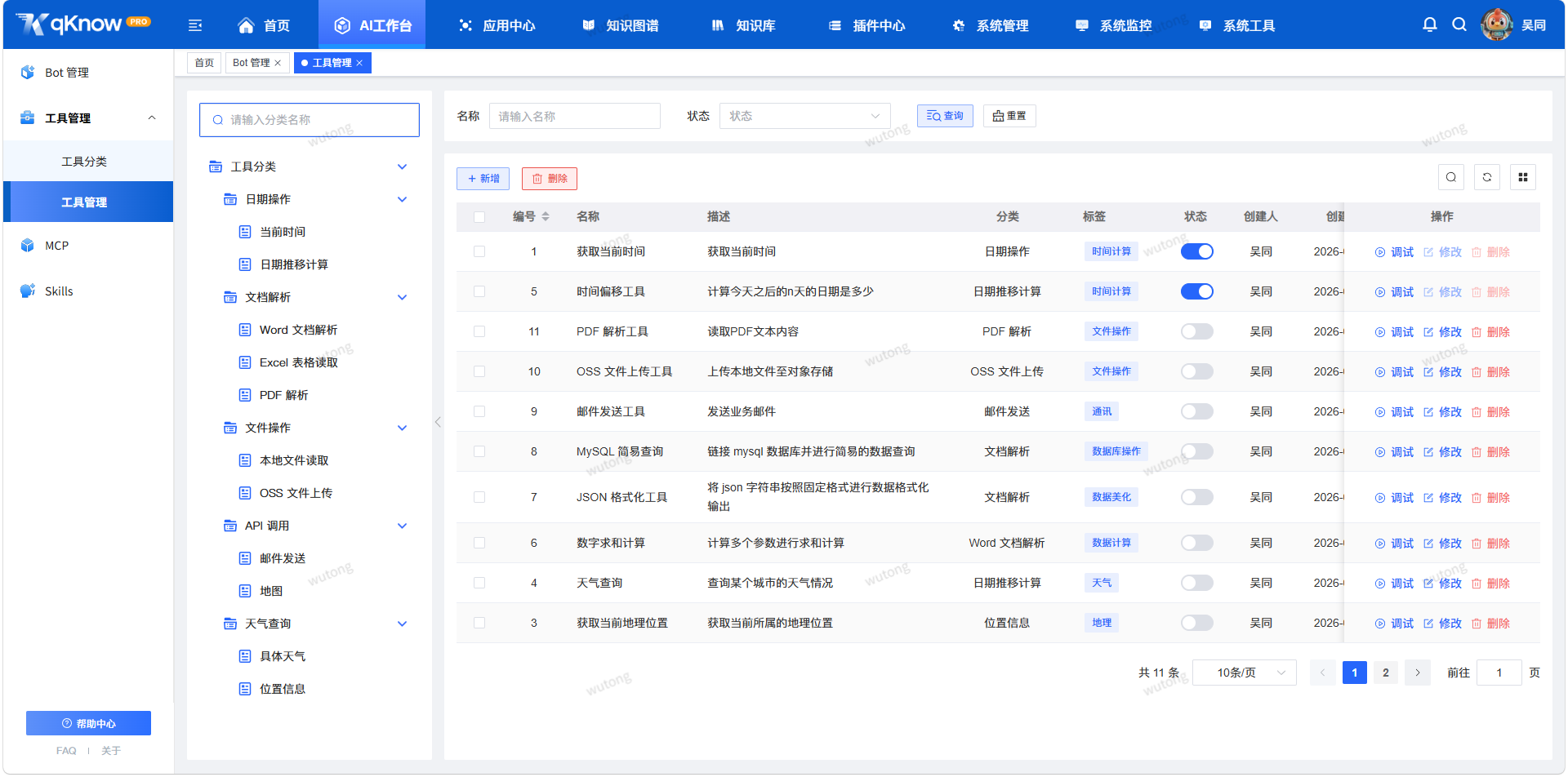Disable the 时间偏移工具 status switch
Viewport: 1568px width, 777px height.
[x=1197, y=291]
